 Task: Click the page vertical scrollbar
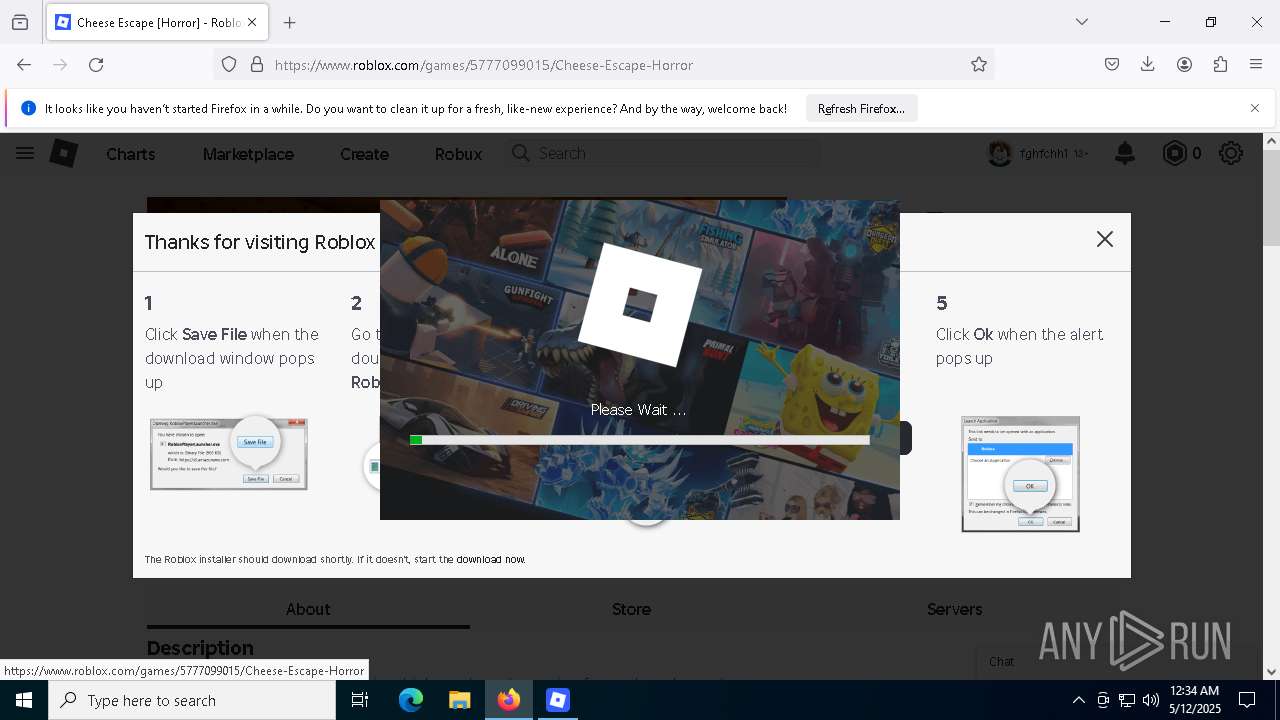point(1271,200)
